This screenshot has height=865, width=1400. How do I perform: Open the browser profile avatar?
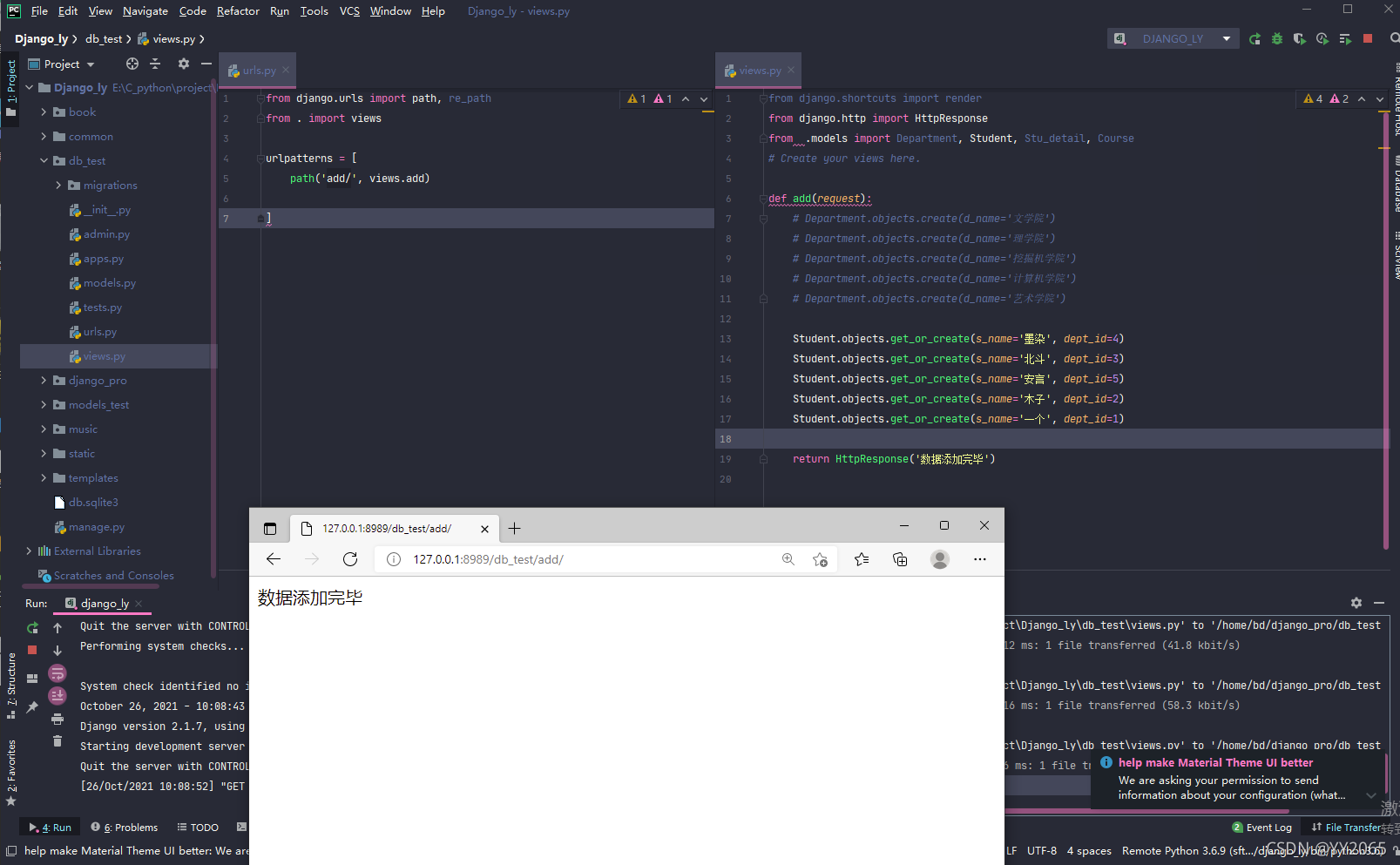point(939,559)
